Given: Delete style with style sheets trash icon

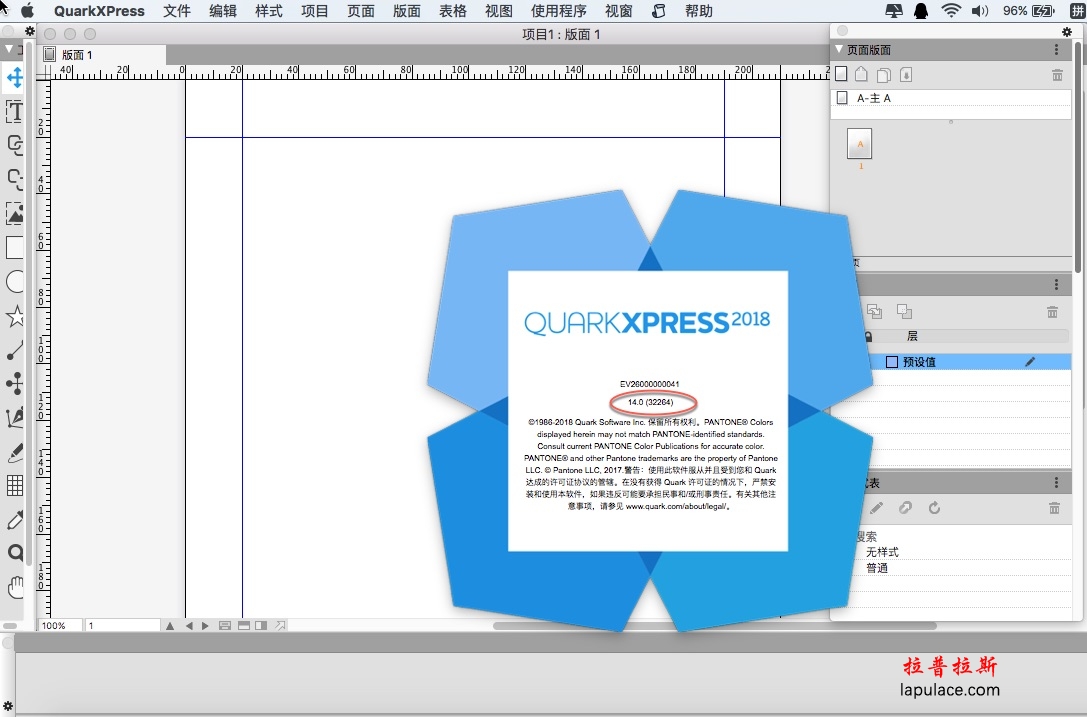Looking at the screenshot, I should point(1054,508).
